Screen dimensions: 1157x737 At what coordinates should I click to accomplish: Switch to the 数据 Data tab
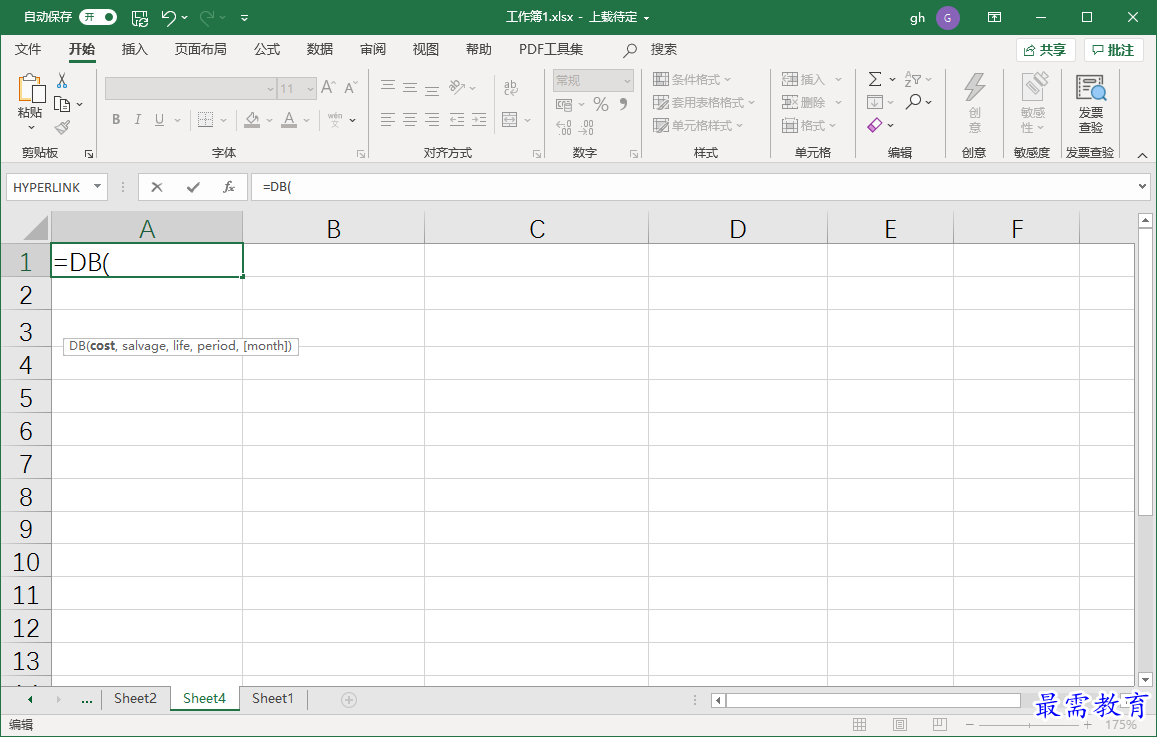coord(320,49)
